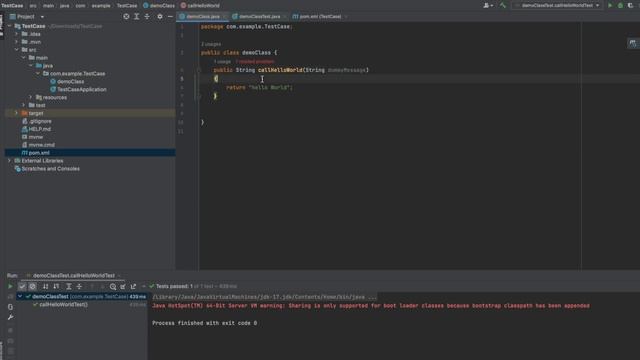The width and height of the screenshot is (640, 360).
Task: Click the red related problem hint link
Action: 255,61
